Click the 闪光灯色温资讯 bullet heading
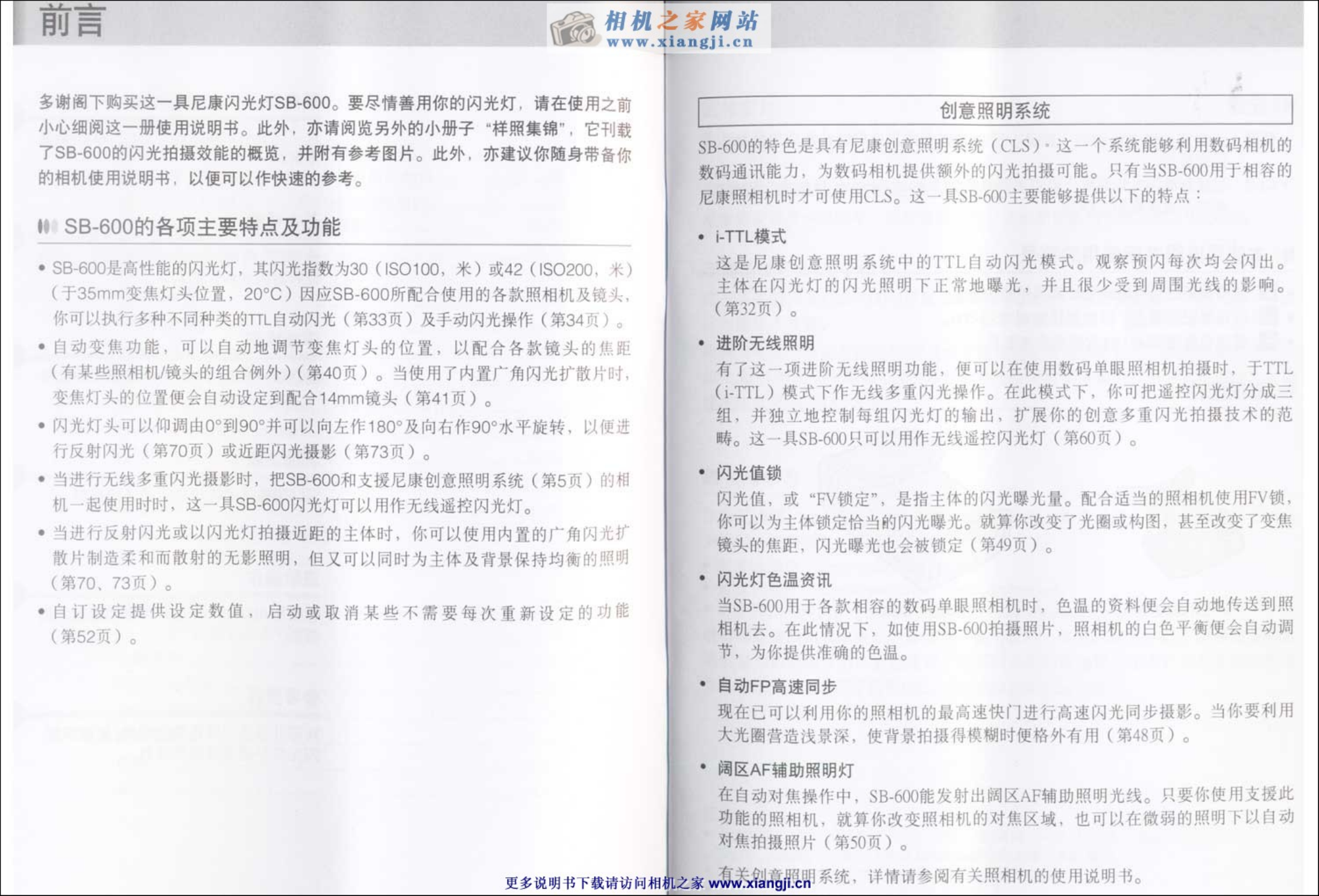The width and height of the screenshot is (1319, 896). pos(774,580)
